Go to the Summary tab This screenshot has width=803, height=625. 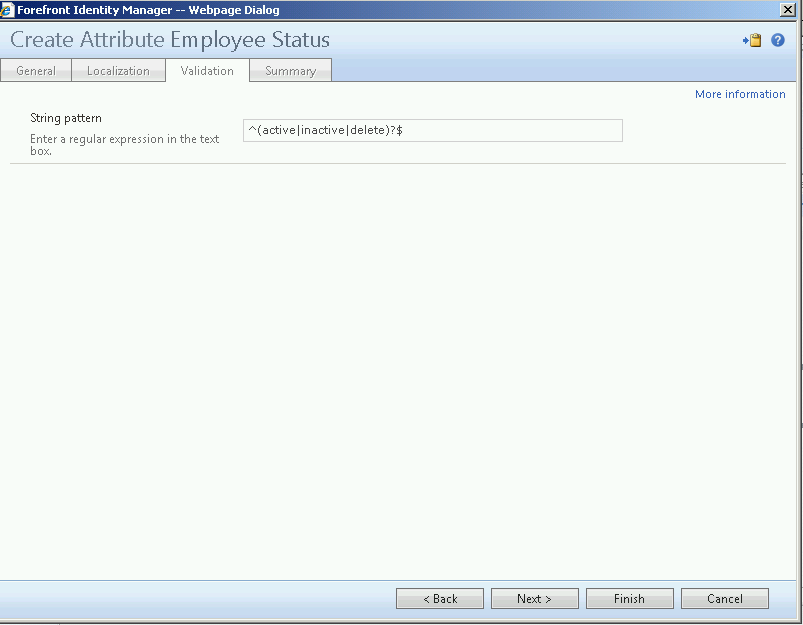[x=290, y=70]
